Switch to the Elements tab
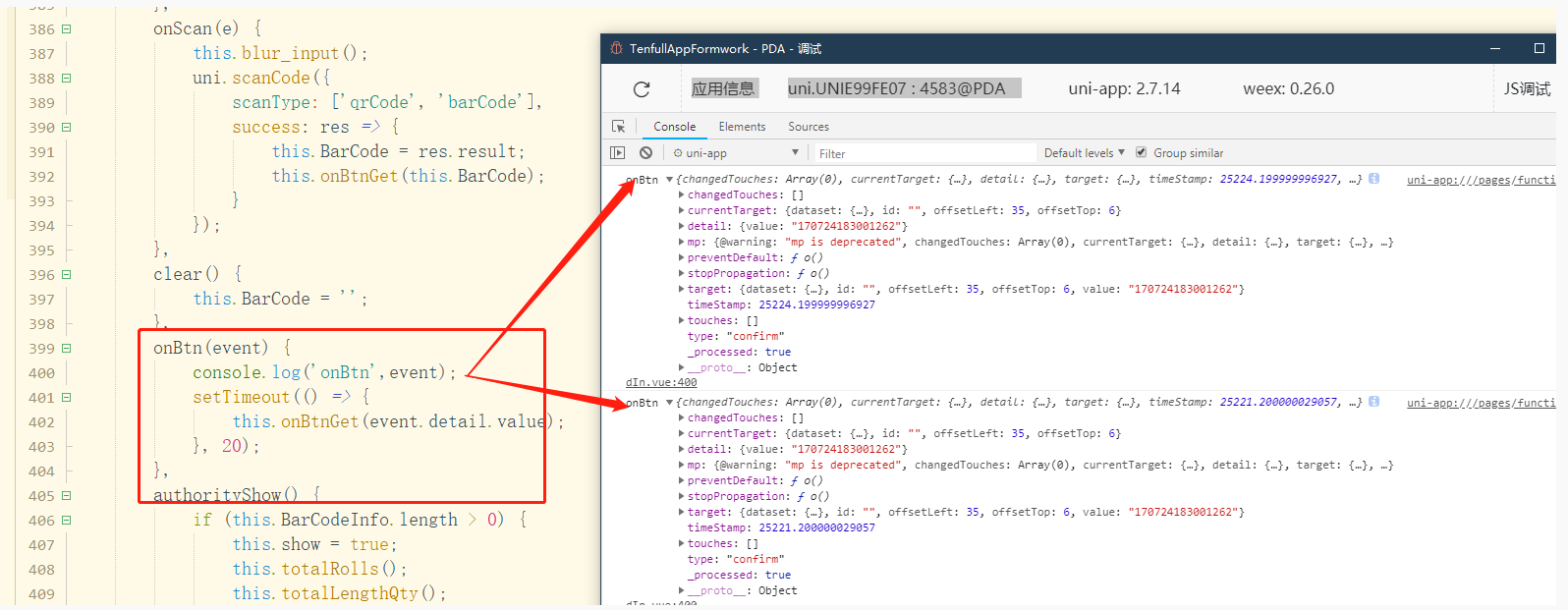Screen dimensions: 1568x610 point(741,127)
